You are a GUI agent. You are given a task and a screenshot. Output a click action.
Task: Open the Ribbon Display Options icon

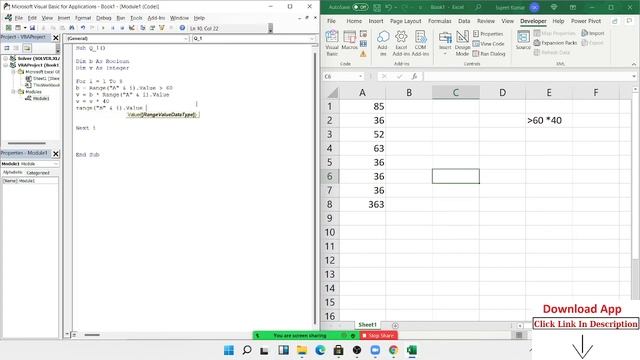click(x=573, y=7)
